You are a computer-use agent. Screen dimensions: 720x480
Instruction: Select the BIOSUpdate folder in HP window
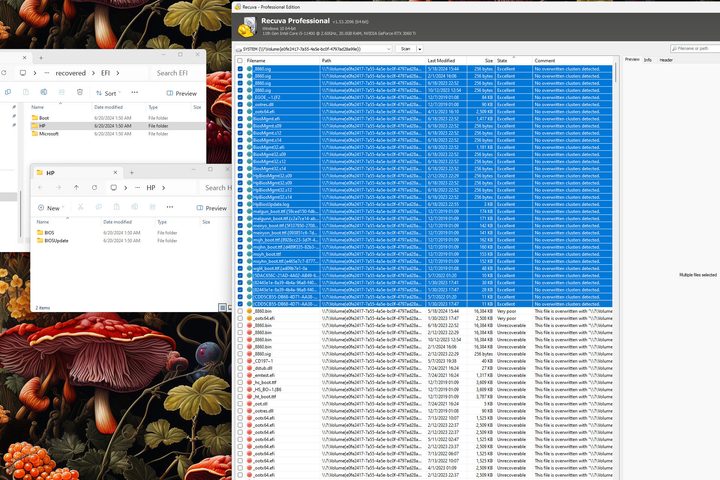point(52,241)
